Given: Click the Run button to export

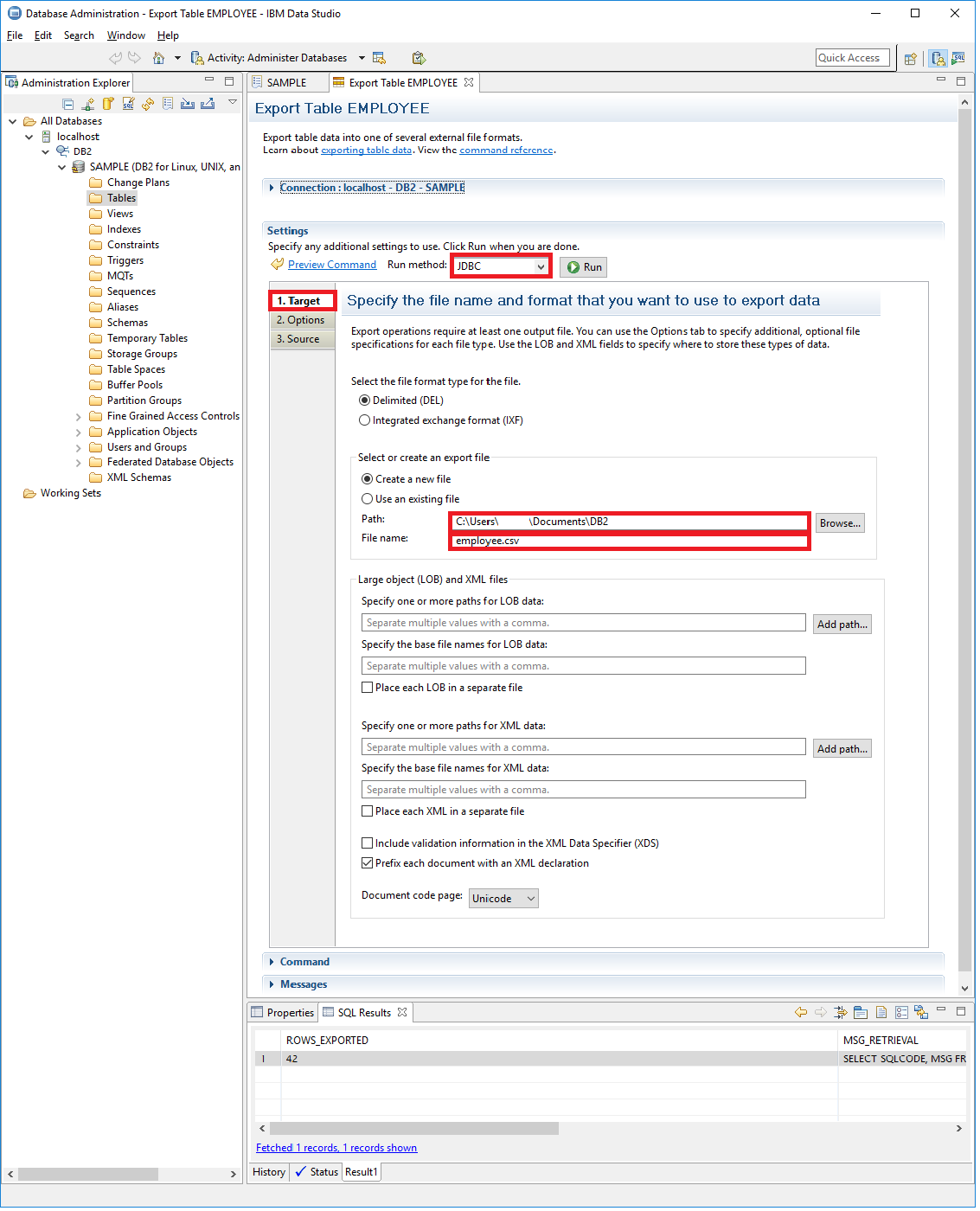Looking at the screenshot, I should pos(582,266).
